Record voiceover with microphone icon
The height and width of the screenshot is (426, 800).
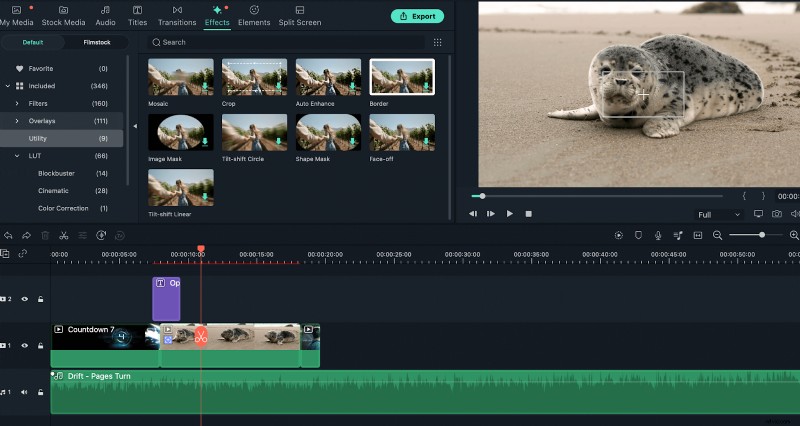(658, 235)
